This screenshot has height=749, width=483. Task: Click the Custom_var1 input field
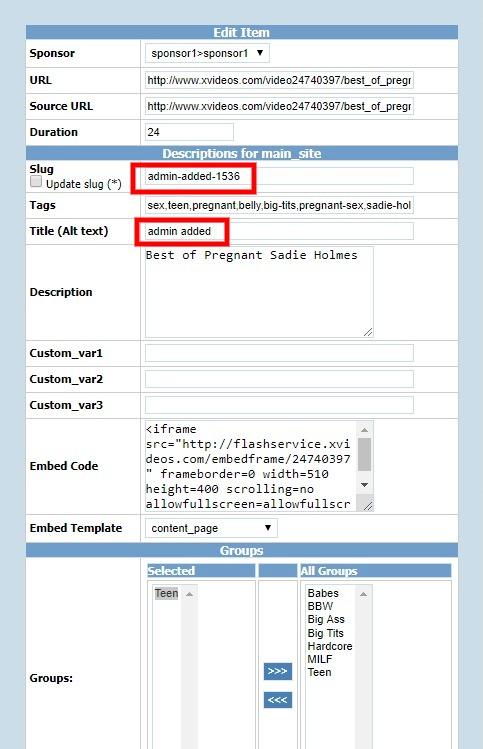pos(279,353)
